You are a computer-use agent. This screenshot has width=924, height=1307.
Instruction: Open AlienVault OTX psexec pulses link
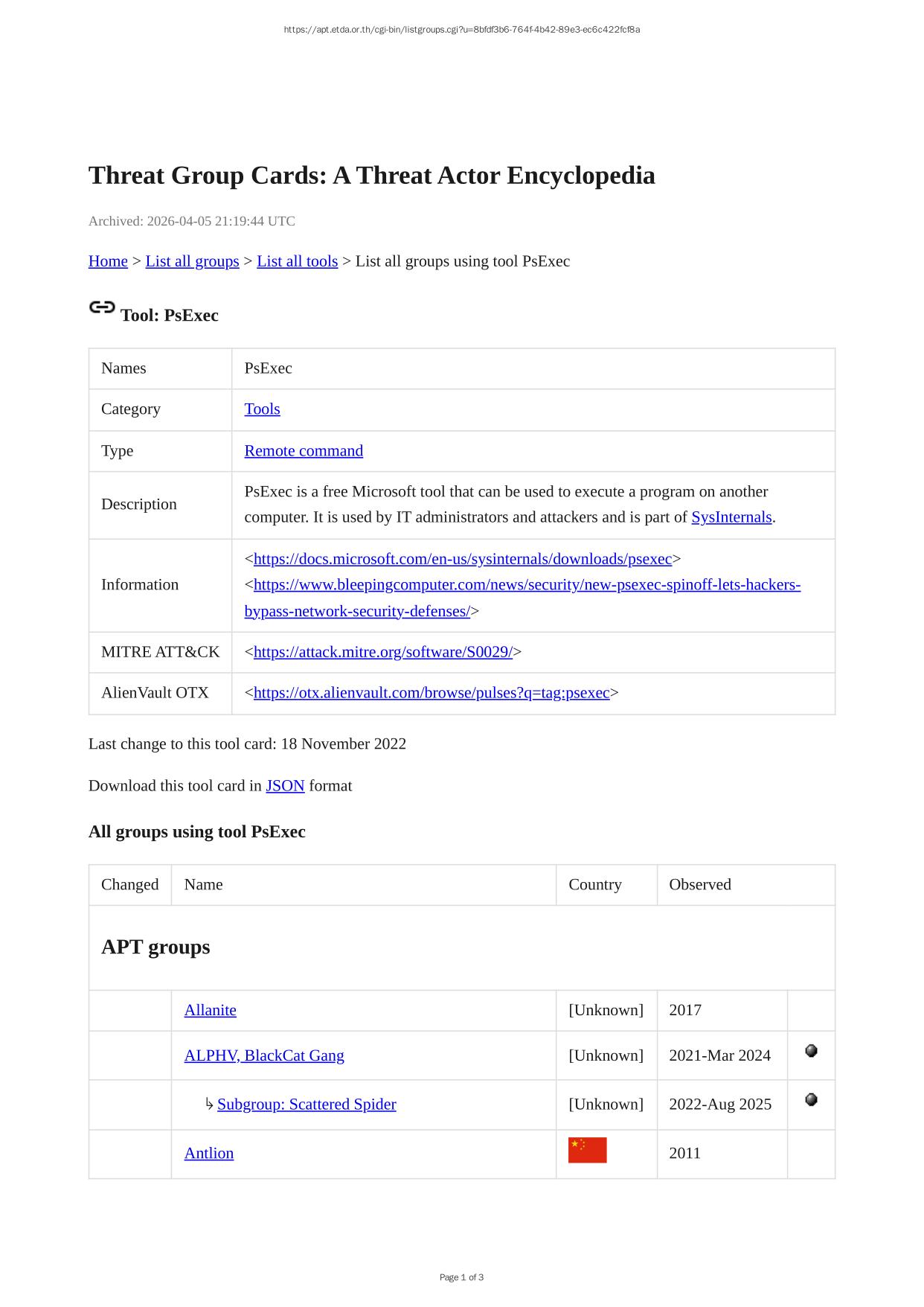point(431,693)
